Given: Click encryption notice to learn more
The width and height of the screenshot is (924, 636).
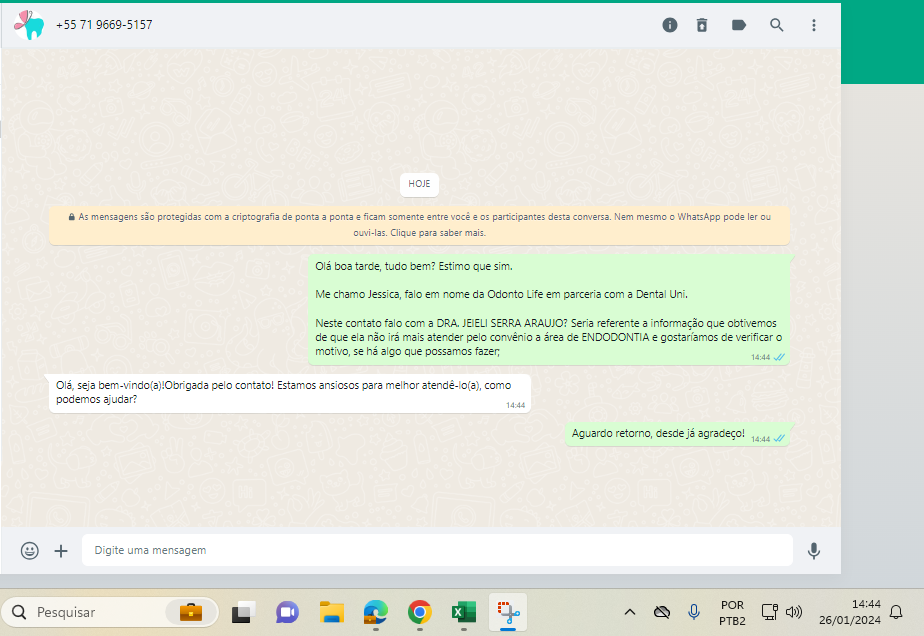Looking at the screenshot, I should [x=419, y=225].
